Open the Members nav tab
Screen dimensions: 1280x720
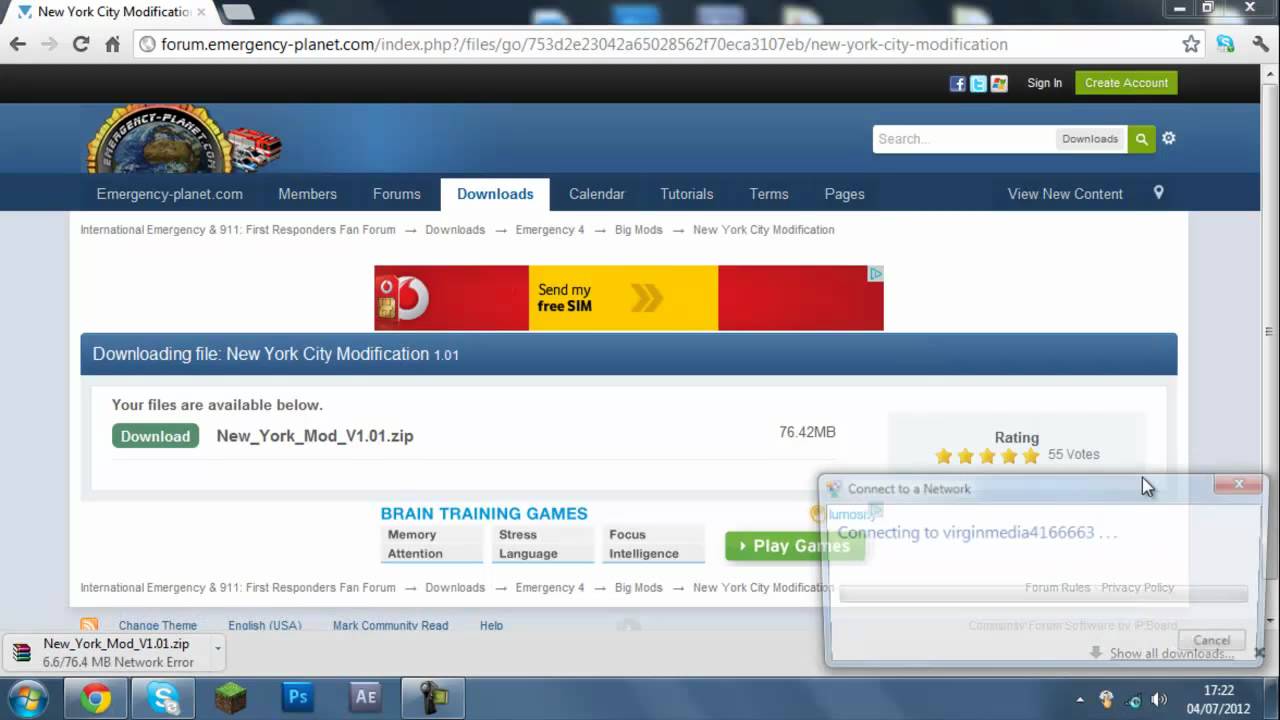[x=307, y=194]
